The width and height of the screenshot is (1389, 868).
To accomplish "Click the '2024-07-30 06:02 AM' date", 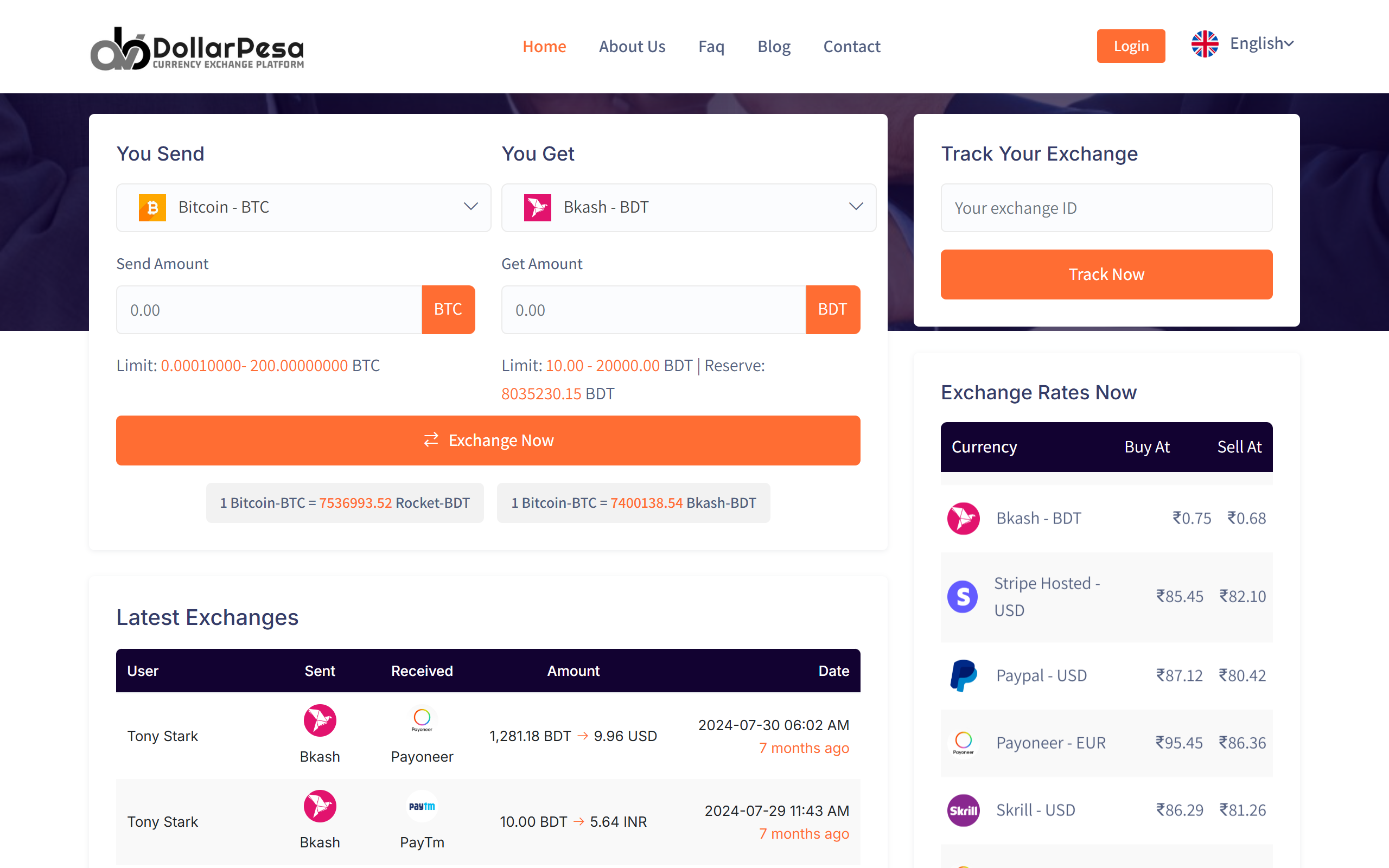I will [773, 725].
